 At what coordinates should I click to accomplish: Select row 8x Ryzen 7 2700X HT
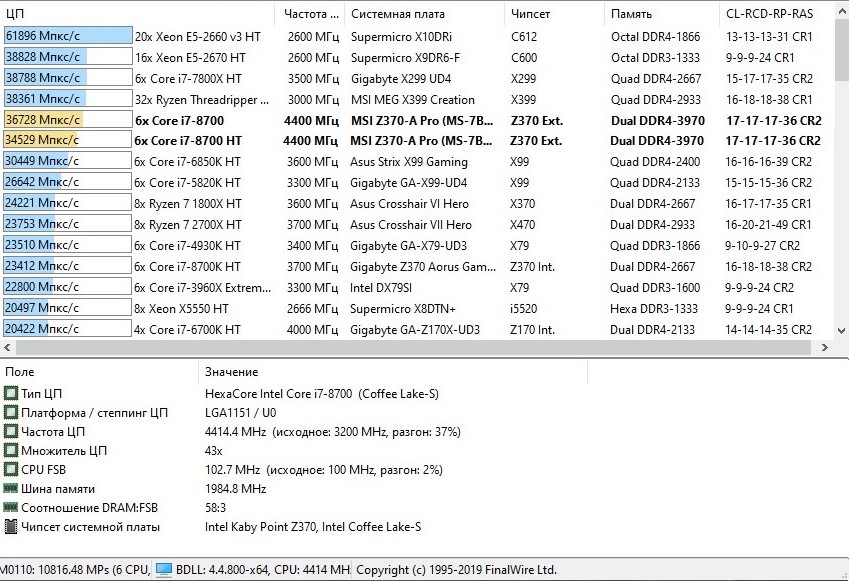point(417,224)
